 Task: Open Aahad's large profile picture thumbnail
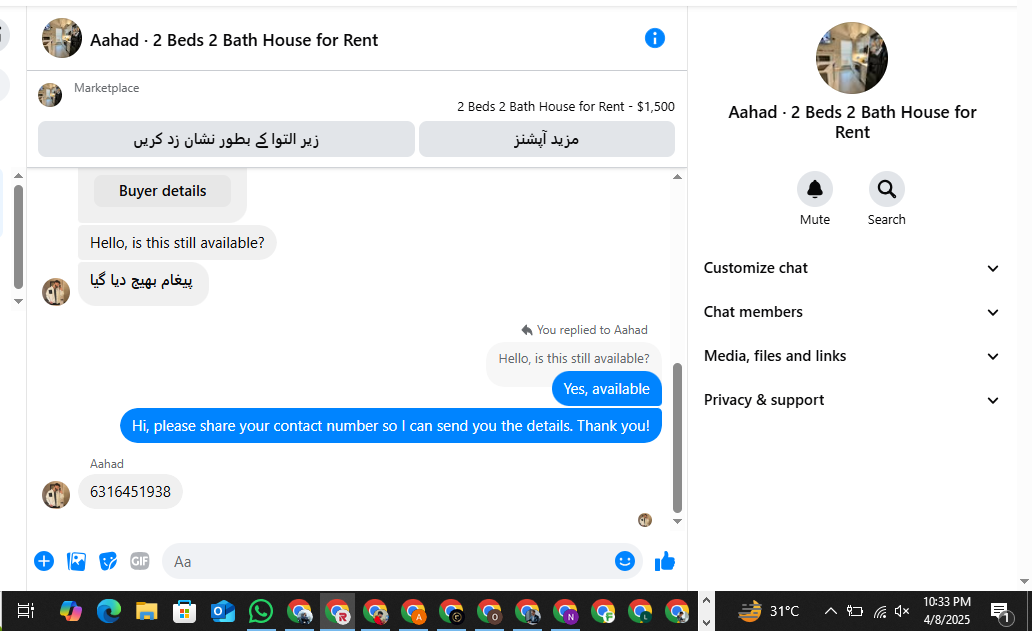coord(852,58)
